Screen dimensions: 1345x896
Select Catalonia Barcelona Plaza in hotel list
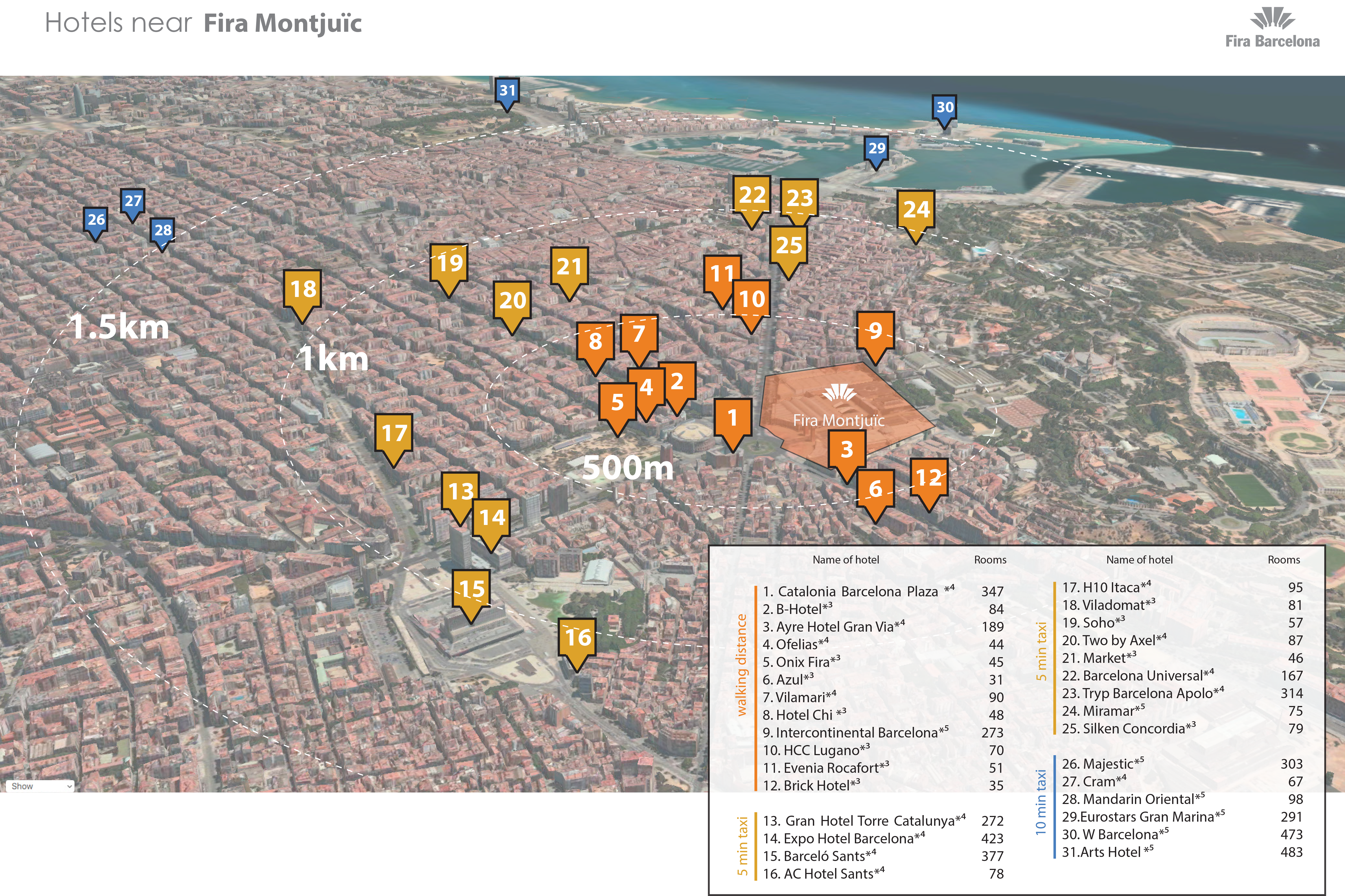[883, 591]
